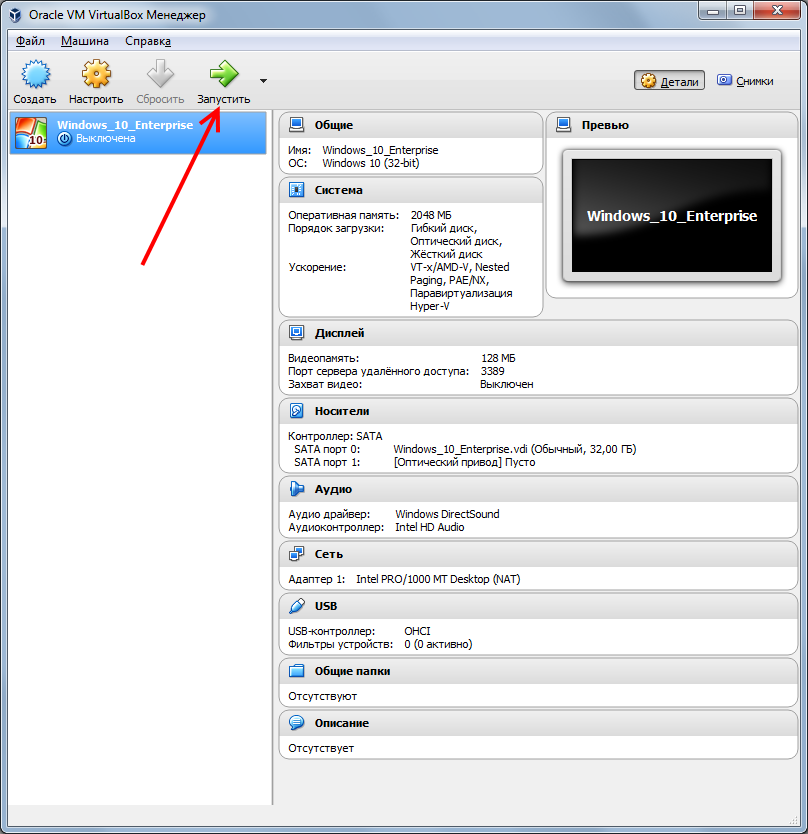Click the Носители section disk icon
Image resolution: width=808 pixels, height=834 pixels.
tap(296, 411)
